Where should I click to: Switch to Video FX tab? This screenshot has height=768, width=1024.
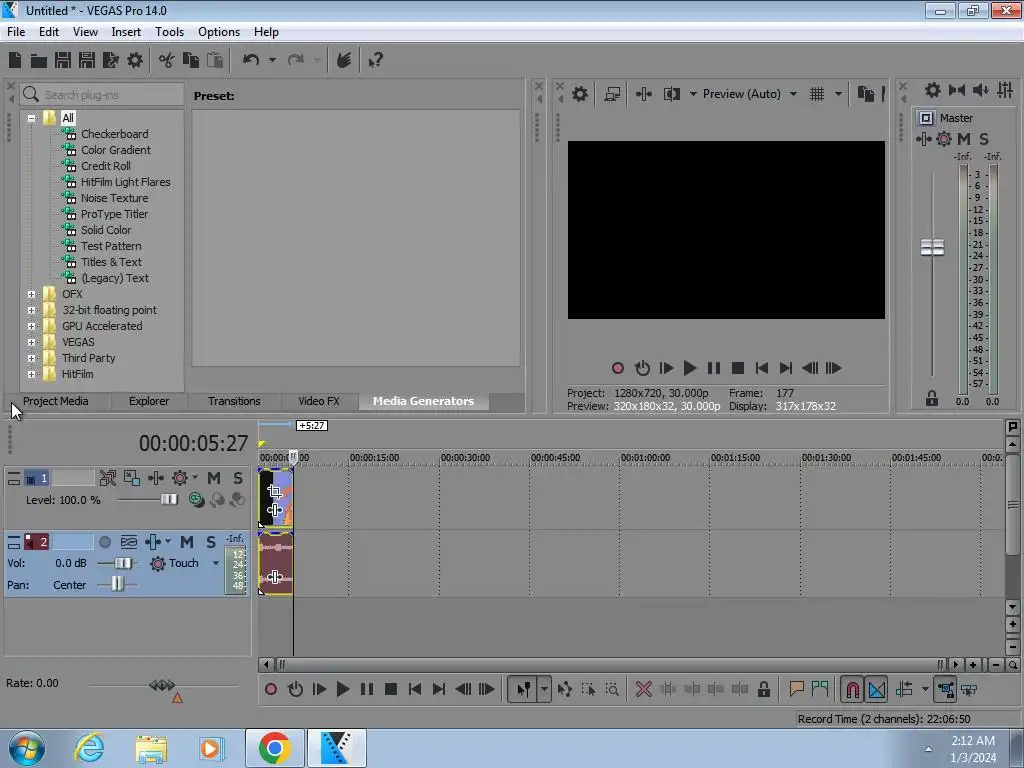click(x=319, y=401)
